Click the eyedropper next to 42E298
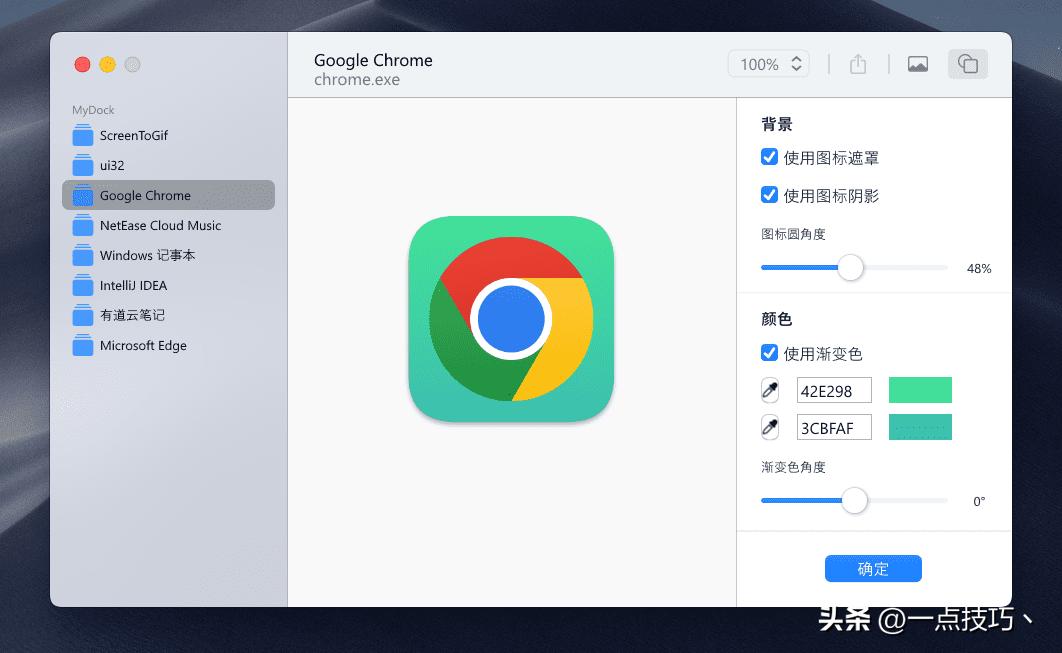This screenshot has width=1062, height=653. click(769, 390)
